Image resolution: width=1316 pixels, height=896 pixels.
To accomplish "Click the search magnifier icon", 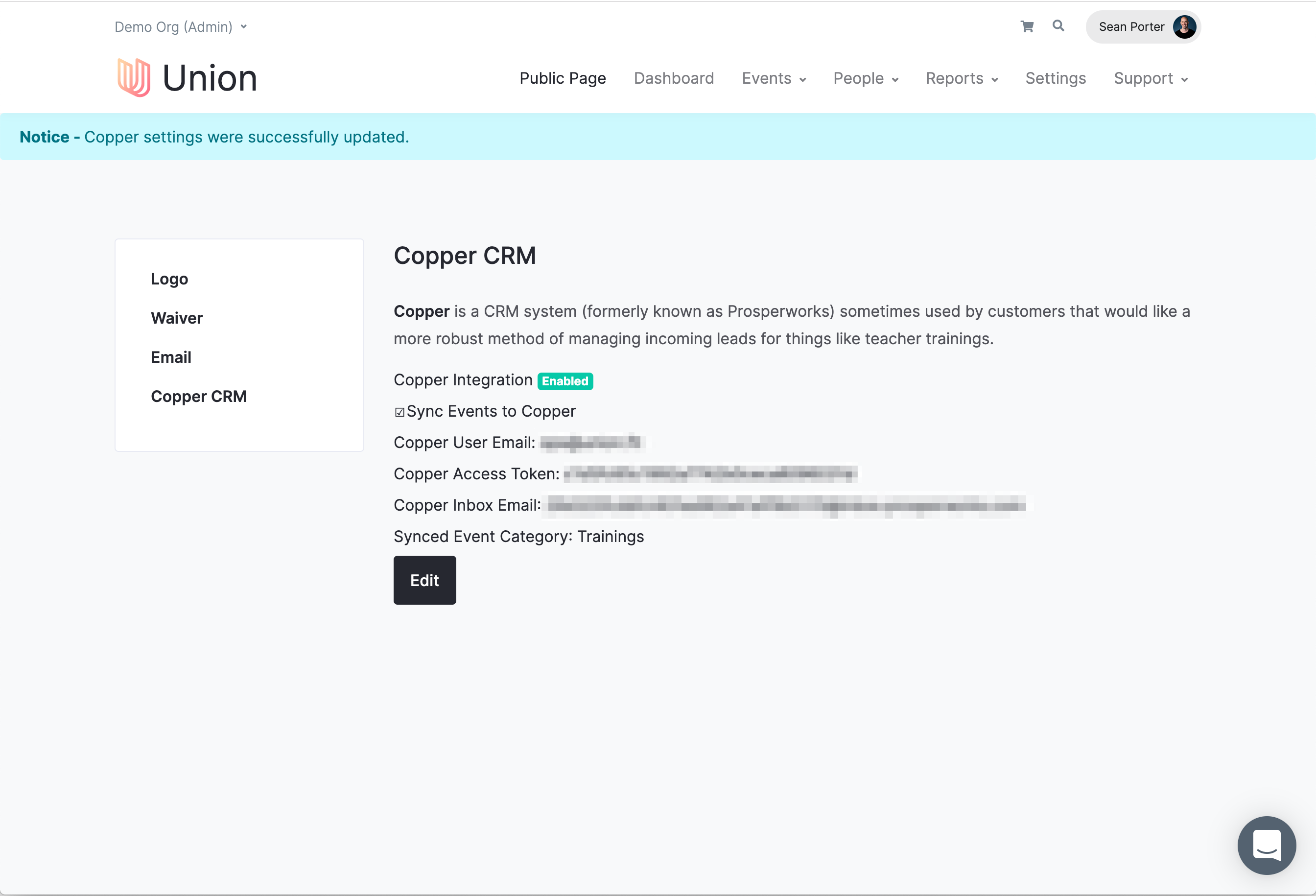I will tap(1058, 25).
